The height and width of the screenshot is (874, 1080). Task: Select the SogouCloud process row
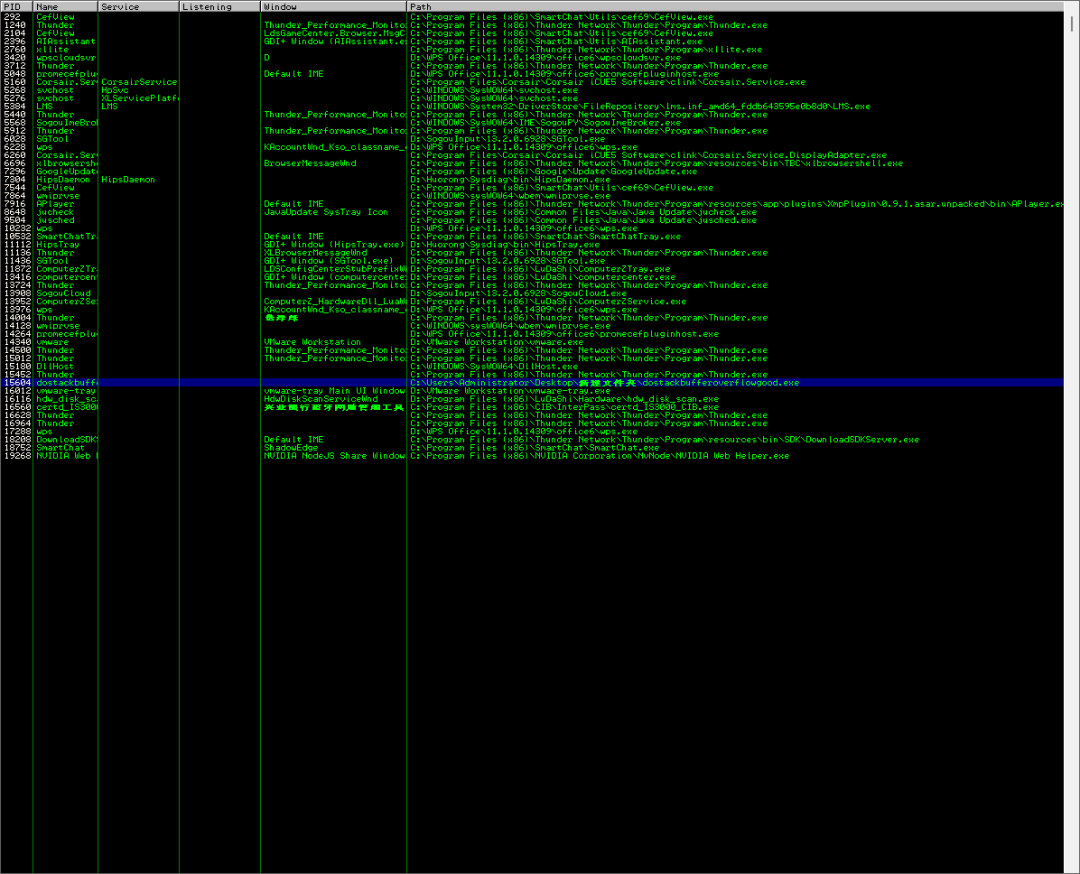[x=532, y=293]
